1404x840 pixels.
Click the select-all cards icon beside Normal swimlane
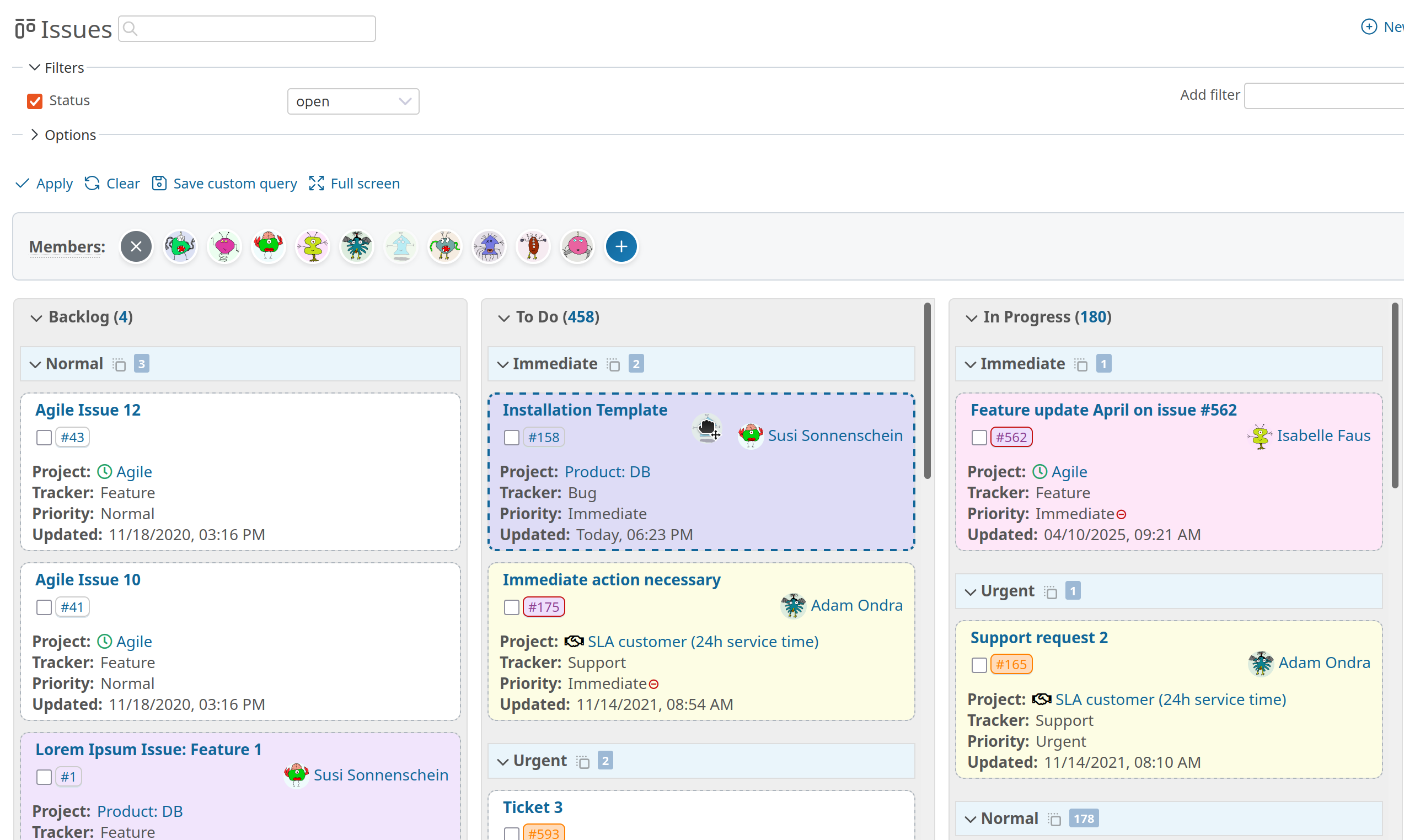[x=120, y=364]
